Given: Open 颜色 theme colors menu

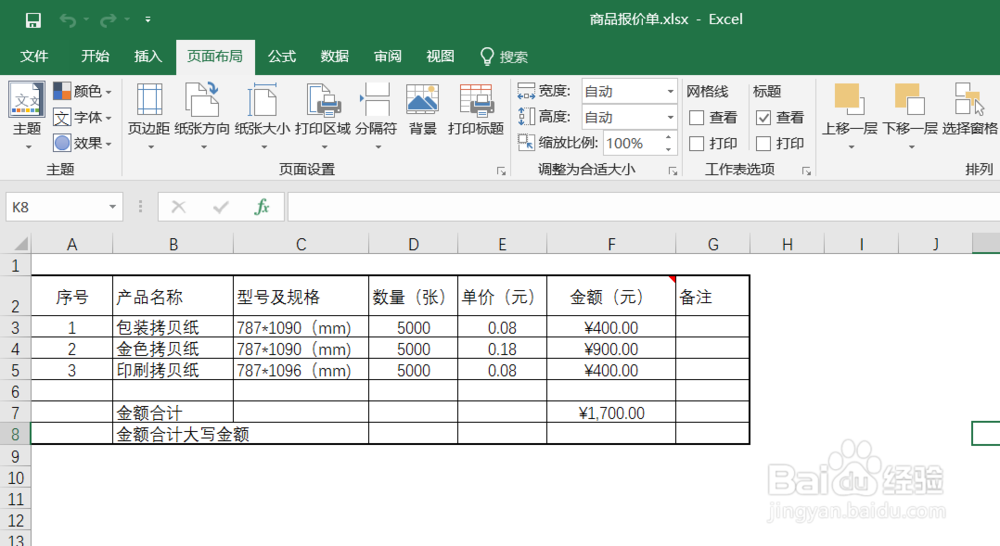Looking at the screenshot, I should tap(82, 91).
